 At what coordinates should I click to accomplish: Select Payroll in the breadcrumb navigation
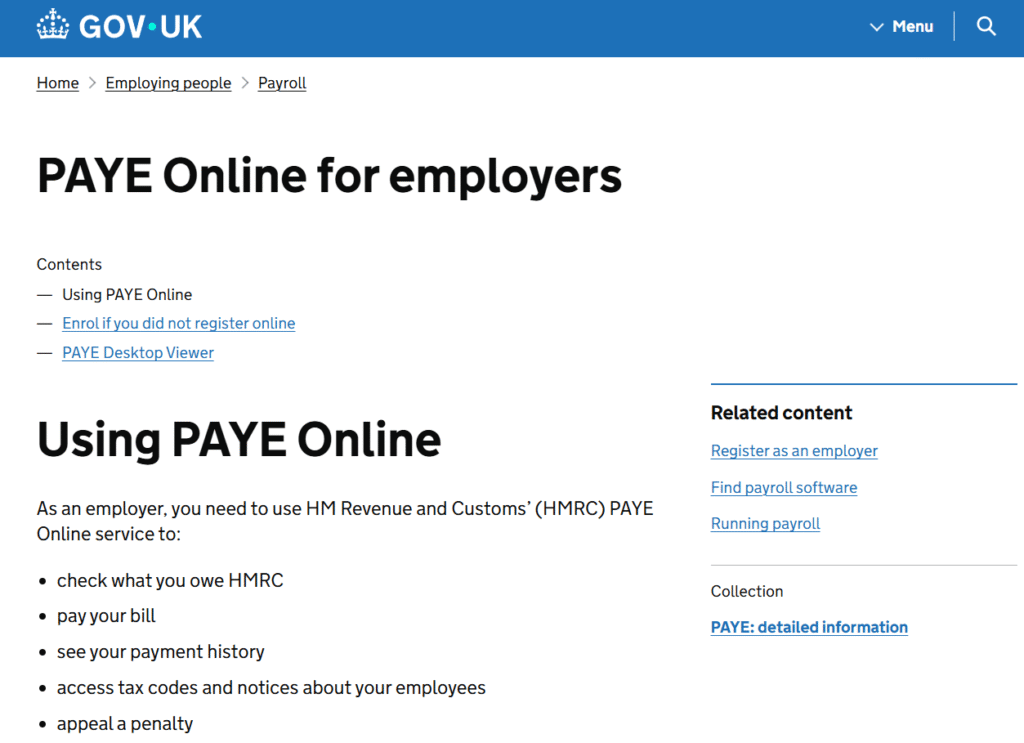click(281, 83)
